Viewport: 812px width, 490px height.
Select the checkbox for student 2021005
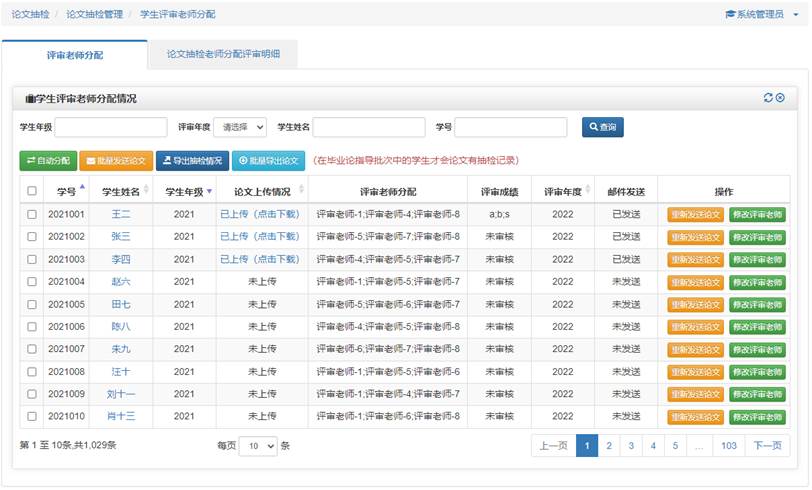[x=32, y=304]
